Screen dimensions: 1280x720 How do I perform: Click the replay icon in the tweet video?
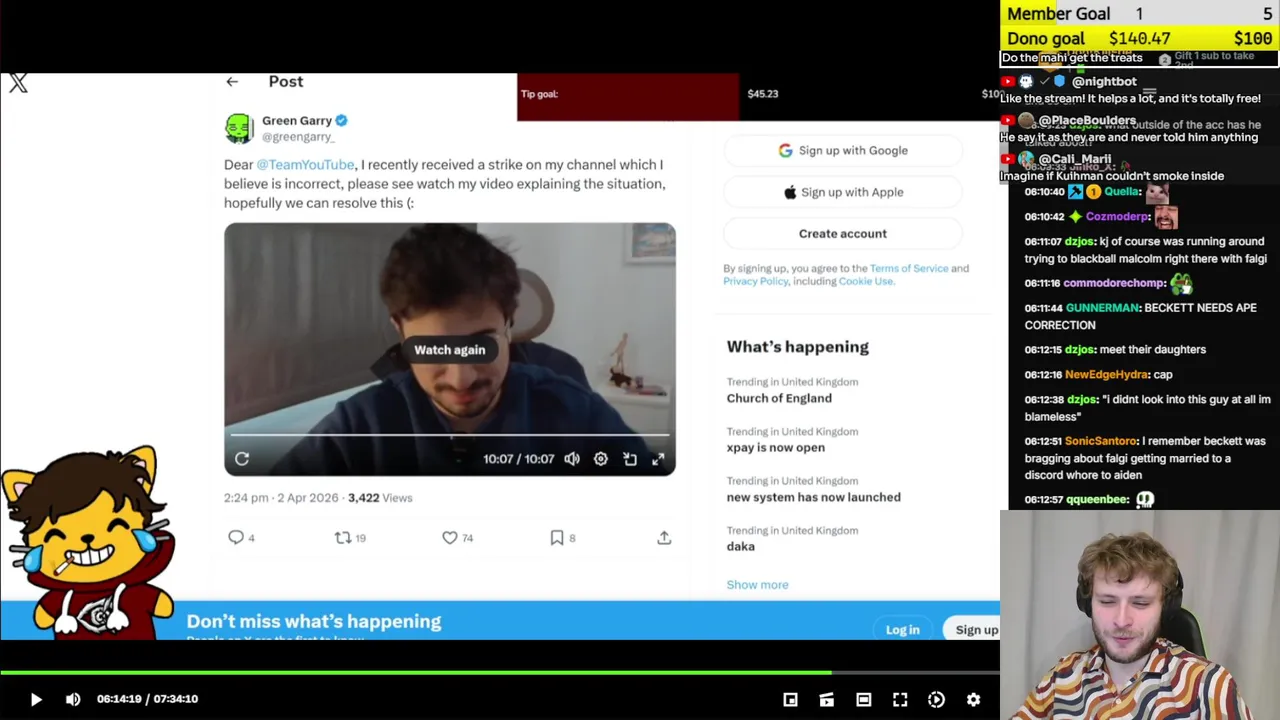pos(242,459)
